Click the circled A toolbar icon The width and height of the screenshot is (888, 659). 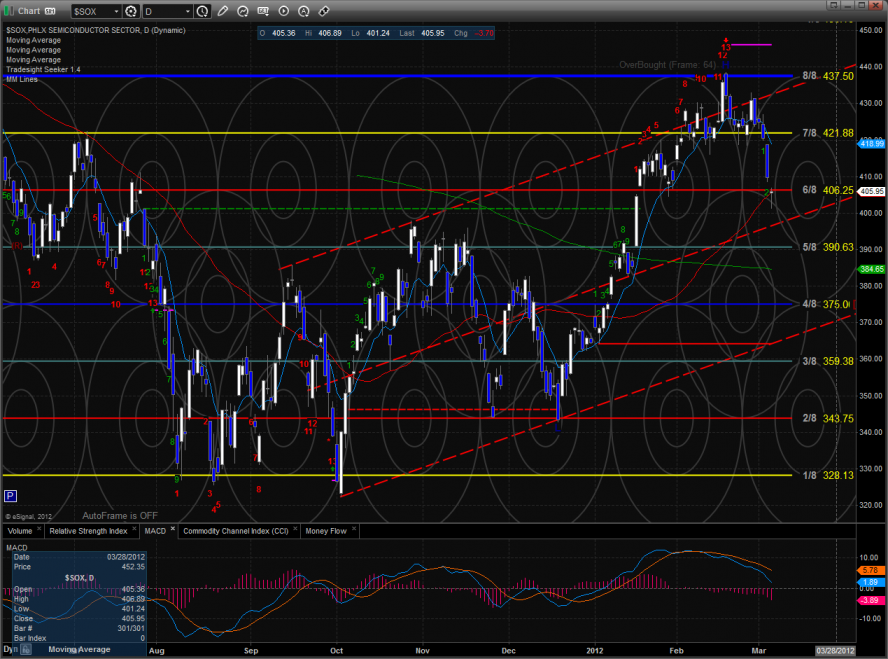[x=305, y=11]
